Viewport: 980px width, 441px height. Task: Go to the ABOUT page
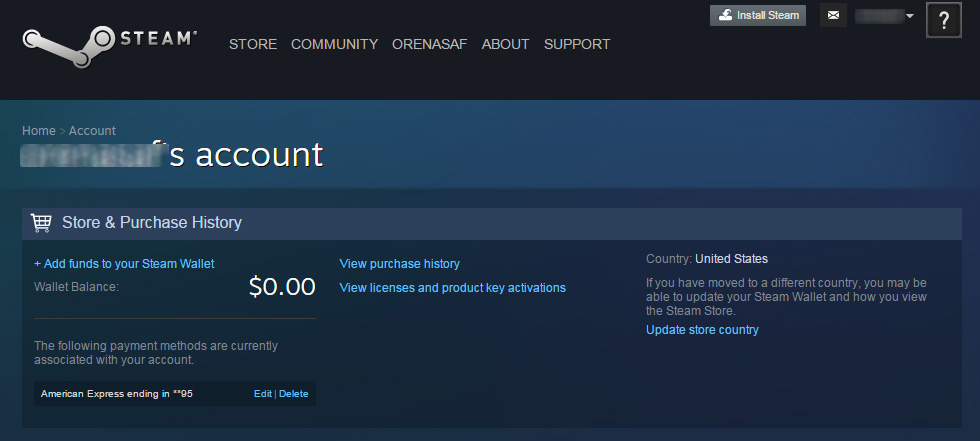(x=505, y=44)
